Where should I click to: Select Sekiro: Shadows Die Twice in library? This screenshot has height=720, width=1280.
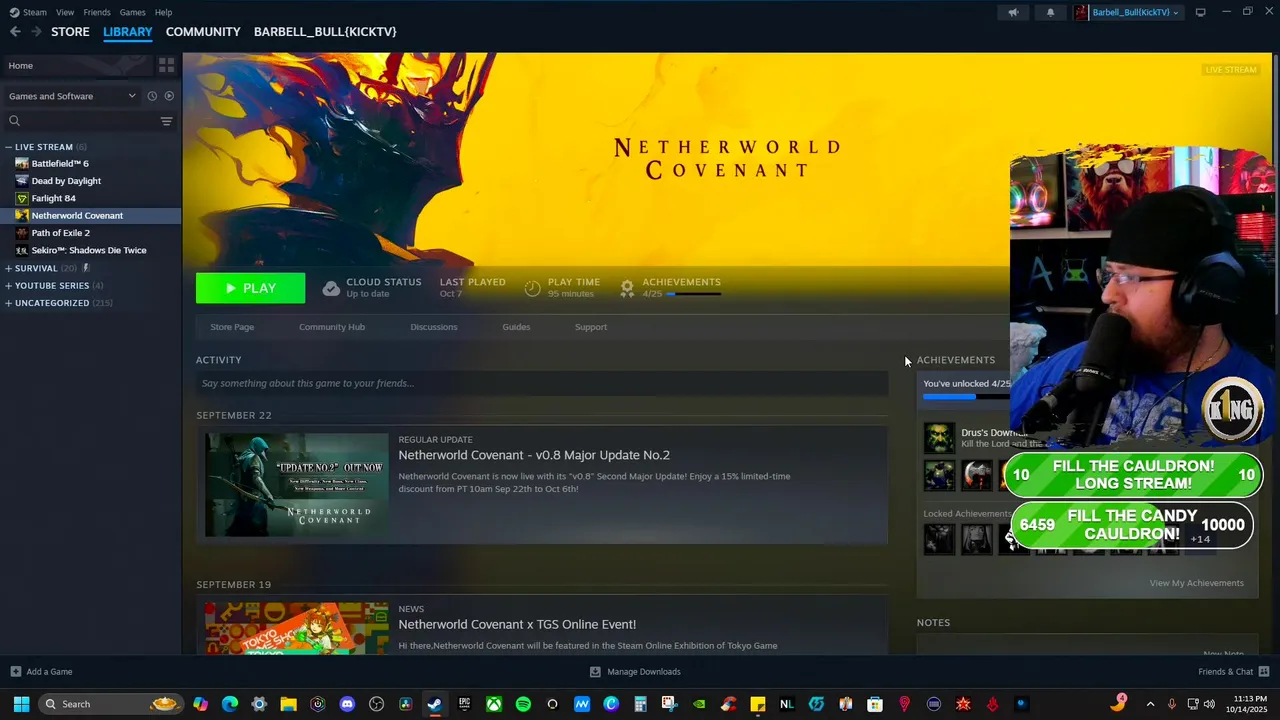tap(89, 250)
